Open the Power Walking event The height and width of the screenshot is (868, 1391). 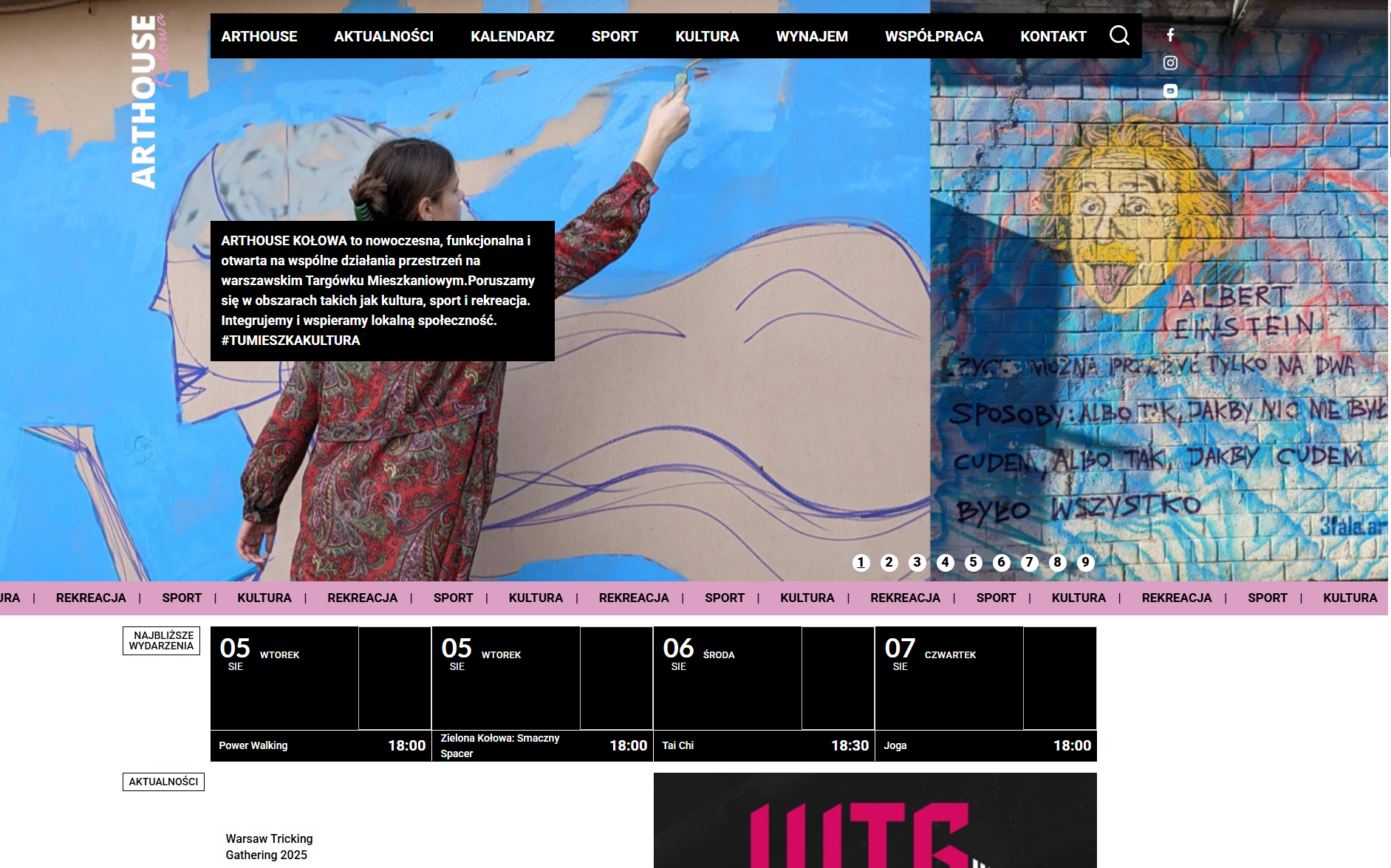(253, 745)
